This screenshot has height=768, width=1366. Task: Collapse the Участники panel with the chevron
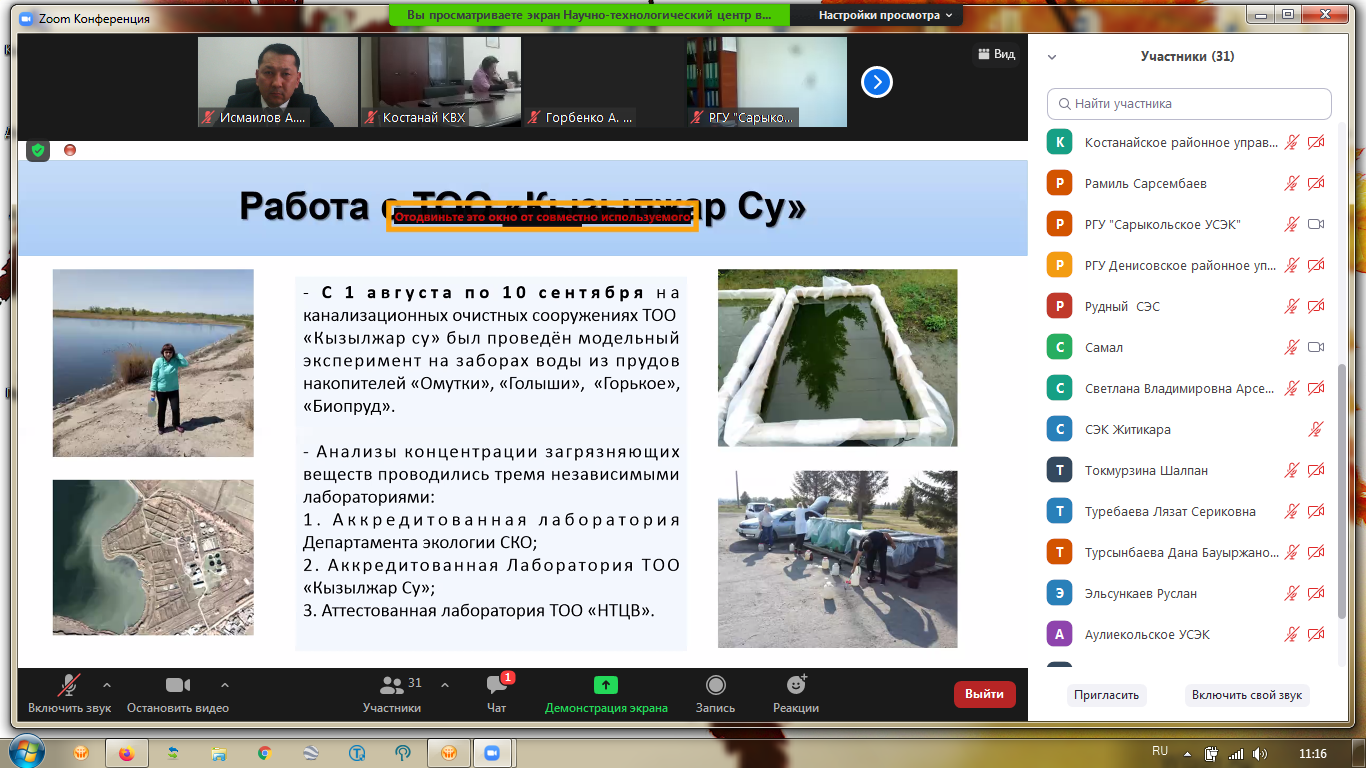(x=1052, y=57)
